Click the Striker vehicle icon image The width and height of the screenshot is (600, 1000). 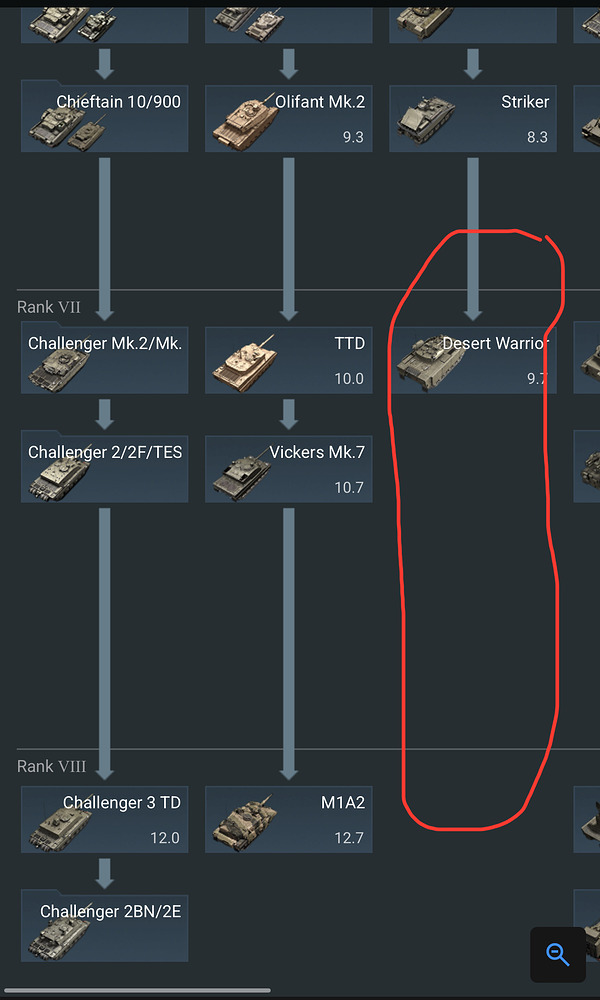click(425, 121)
